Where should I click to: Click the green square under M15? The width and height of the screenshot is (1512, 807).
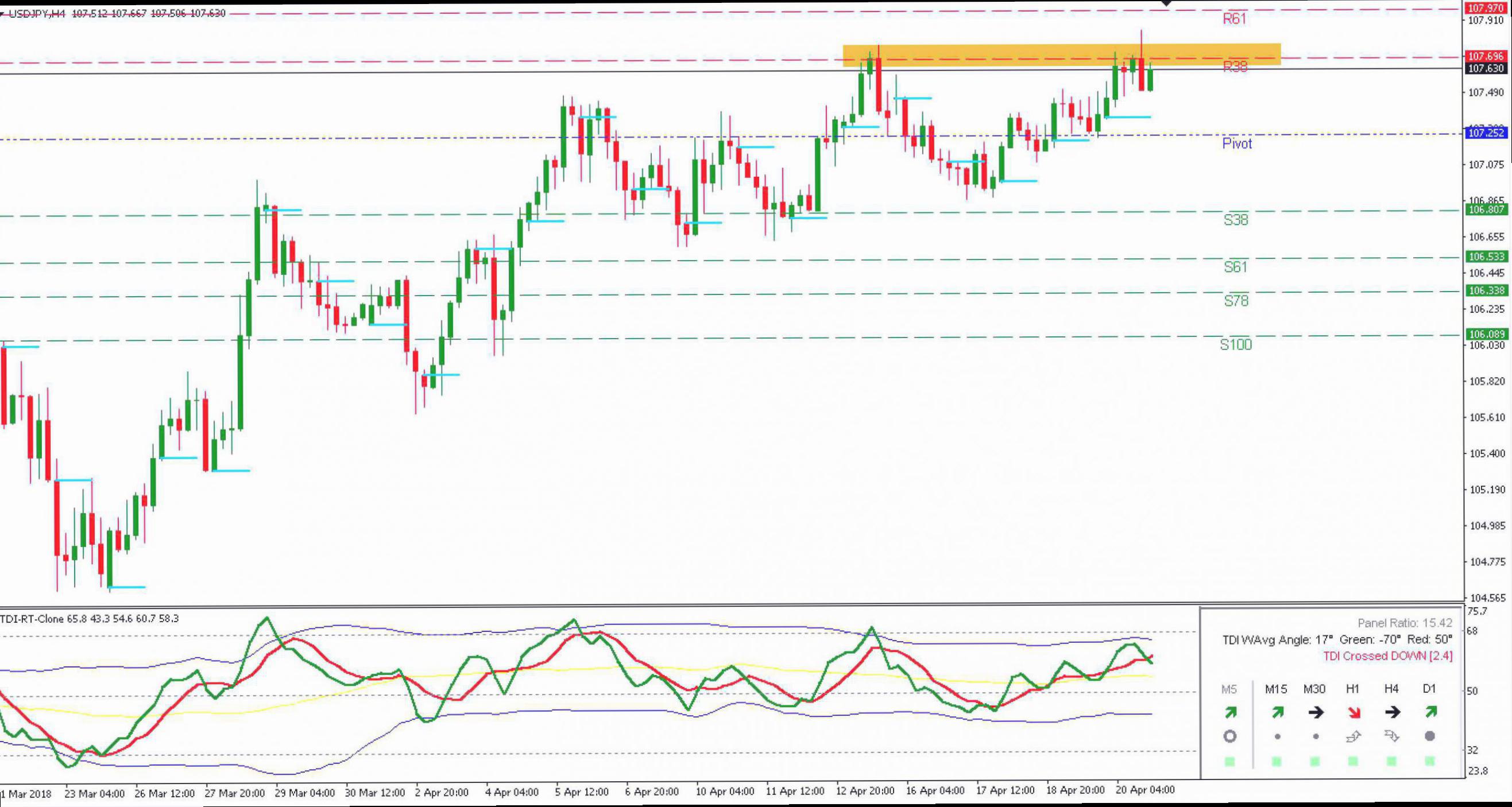point(1277,761)
